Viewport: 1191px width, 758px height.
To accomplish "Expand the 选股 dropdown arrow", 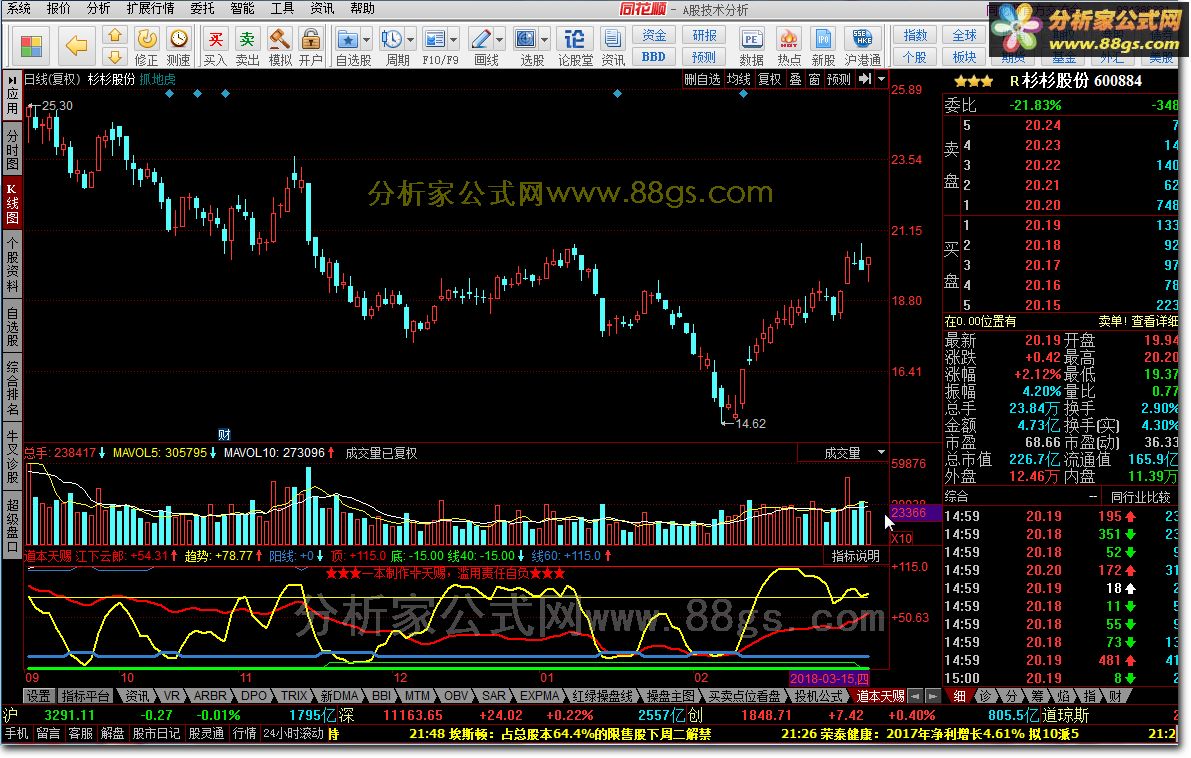I will [545, 39].
